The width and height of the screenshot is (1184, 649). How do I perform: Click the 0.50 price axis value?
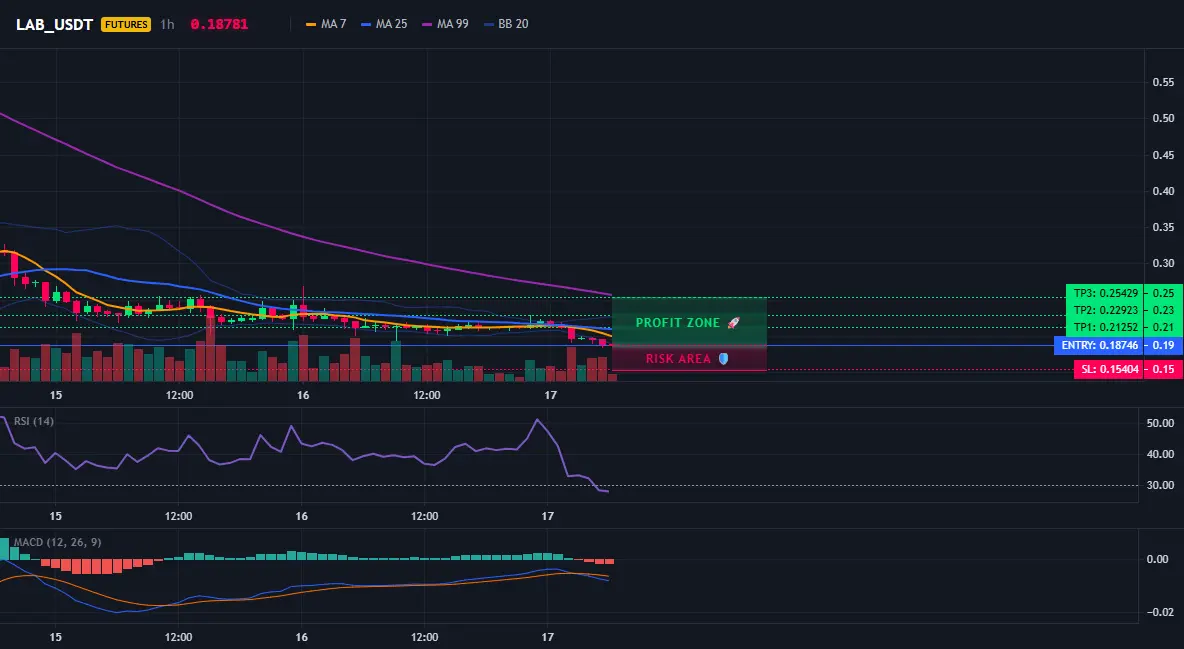pos(1164,119)
